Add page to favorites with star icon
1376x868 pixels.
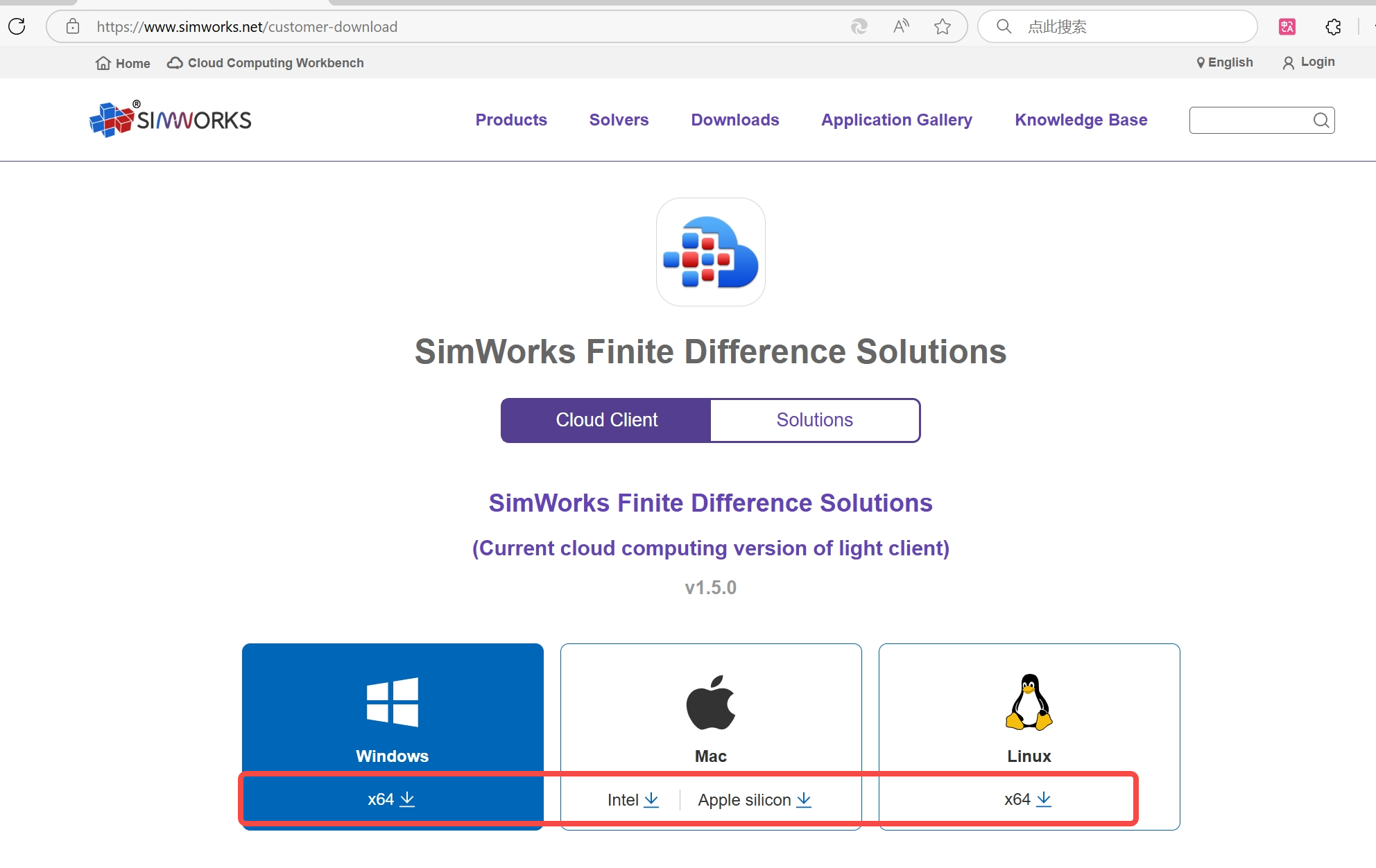click(942, 26)
